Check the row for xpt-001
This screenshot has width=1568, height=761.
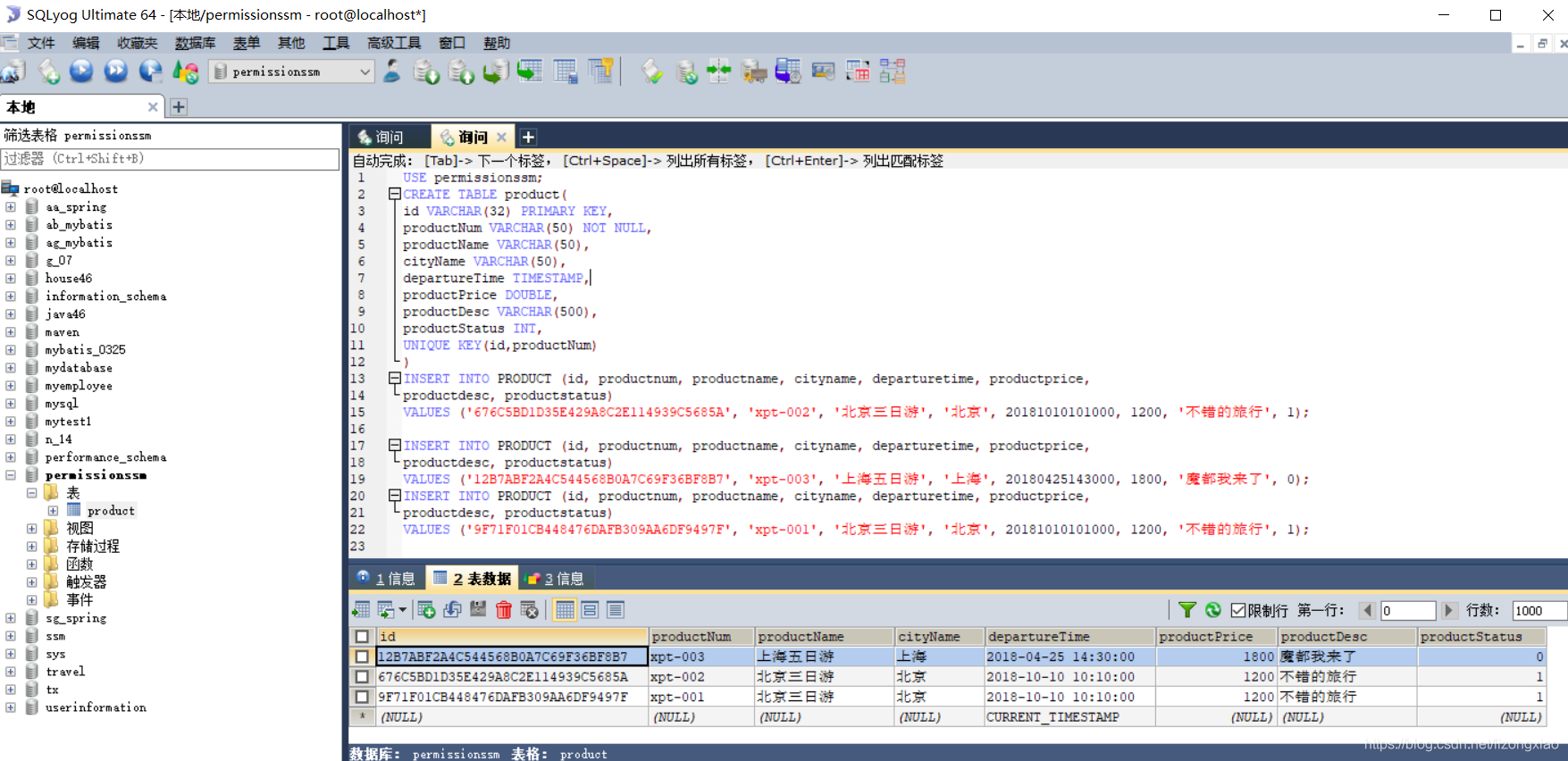point(362,697)
